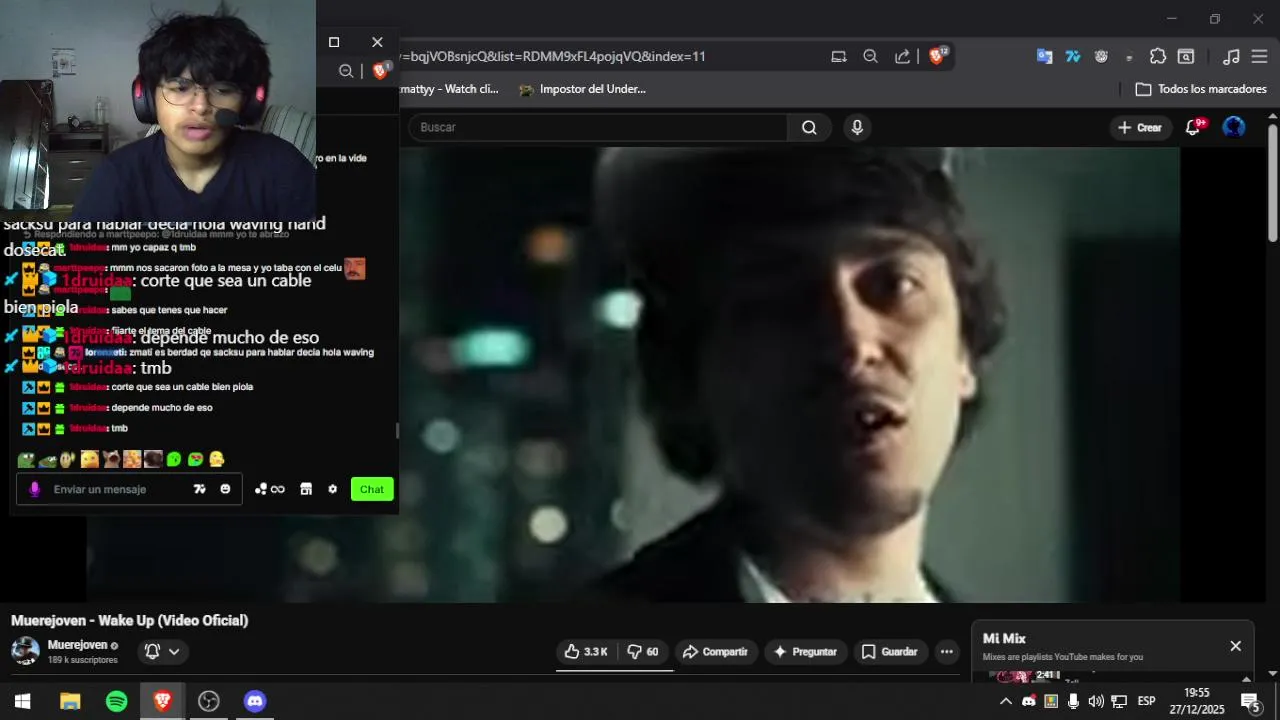Open chat settings gear icon
1280x720 pixels.
[332, 489]
